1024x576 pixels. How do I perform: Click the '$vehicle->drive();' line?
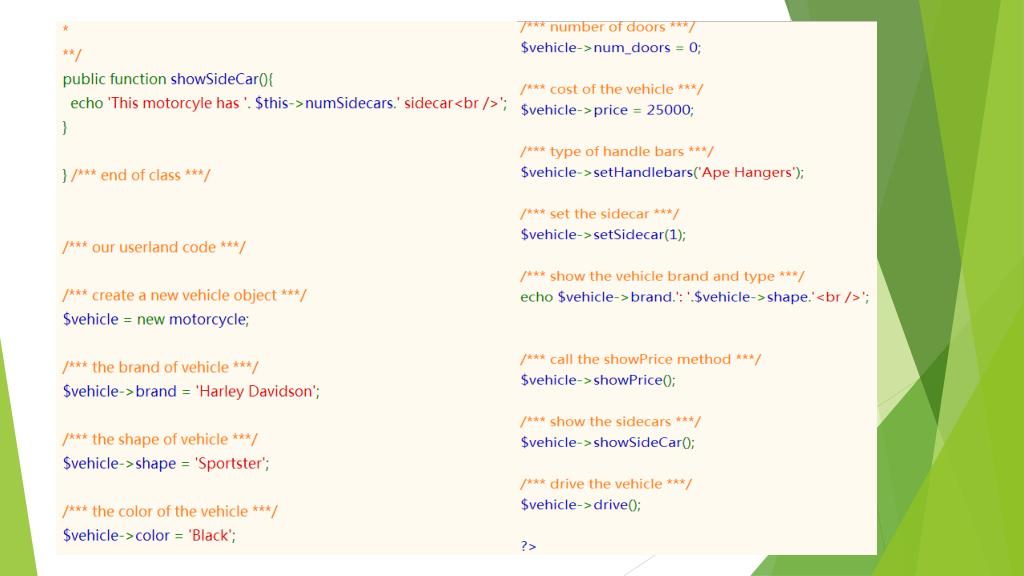(x=581, y=505)
